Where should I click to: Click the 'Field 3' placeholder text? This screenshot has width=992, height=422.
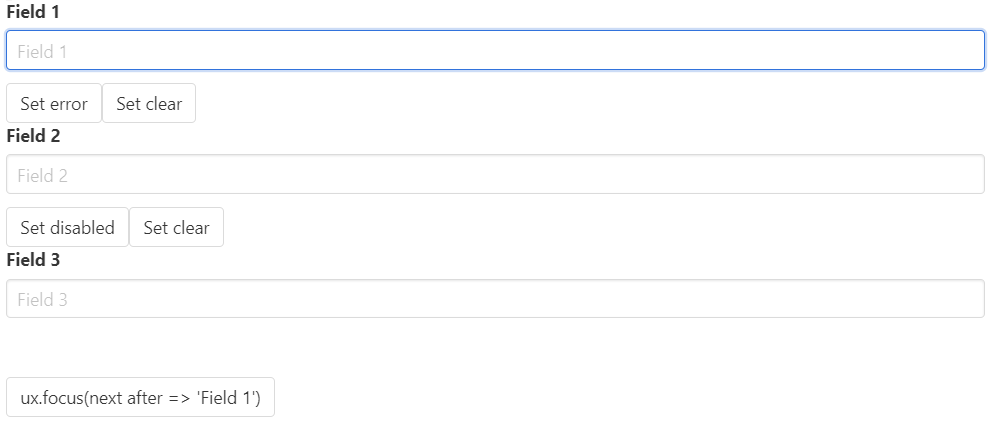[42, 300]
